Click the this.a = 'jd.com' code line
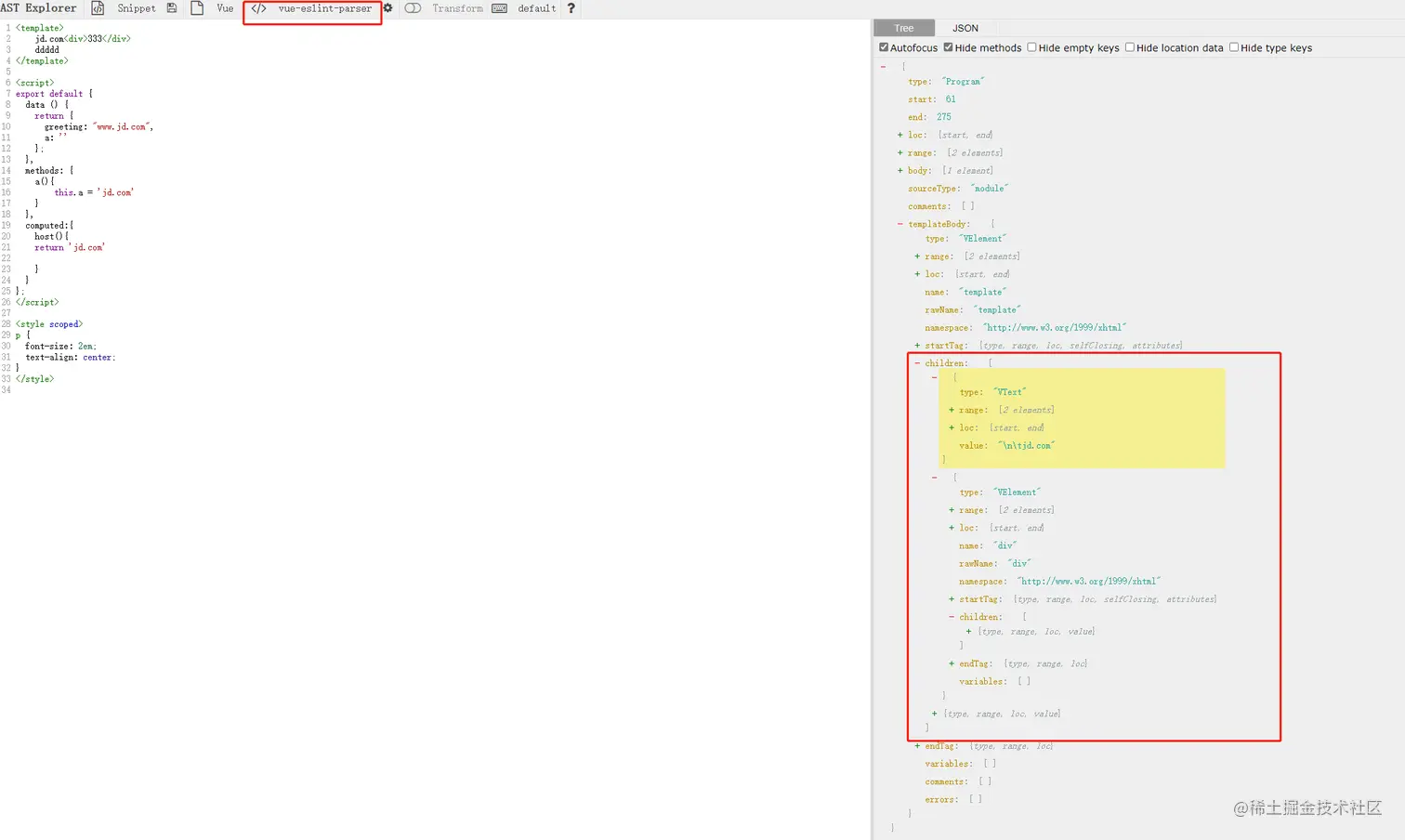Screen dimensions: 1405x840 tap(94, 192)
